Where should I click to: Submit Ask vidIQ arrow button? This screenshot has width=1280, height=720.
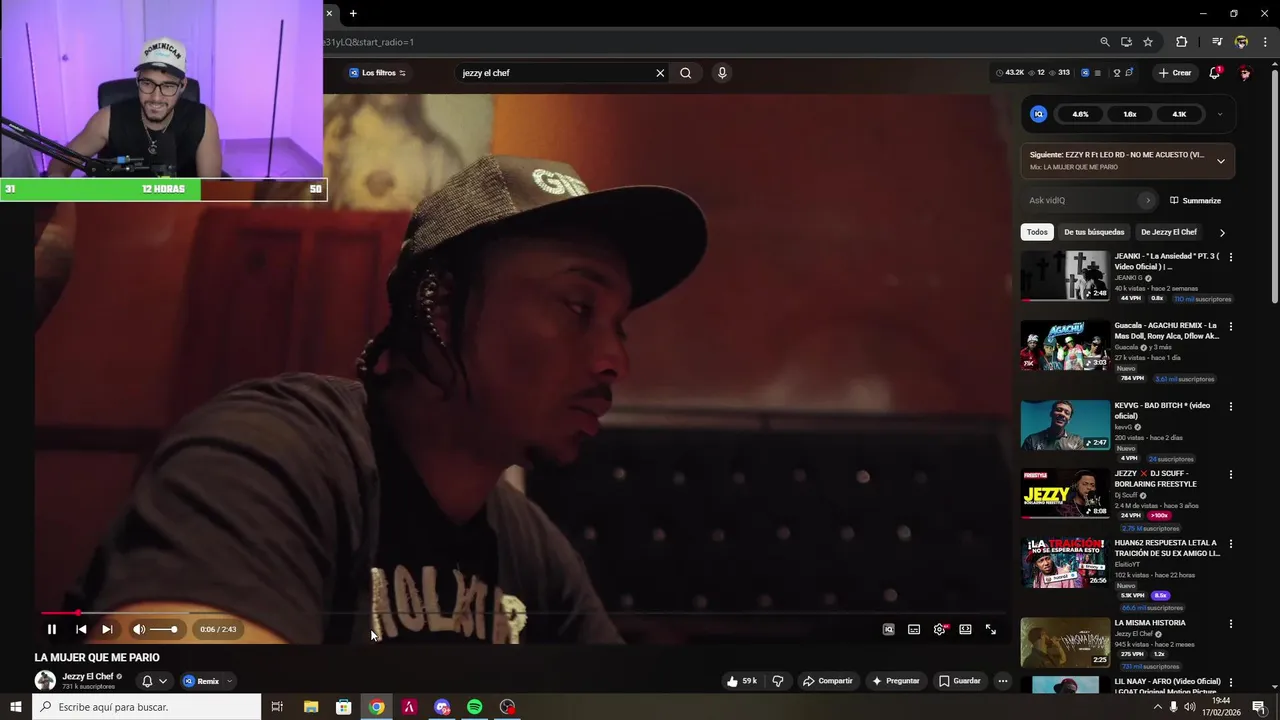(x=1148, y=200)
